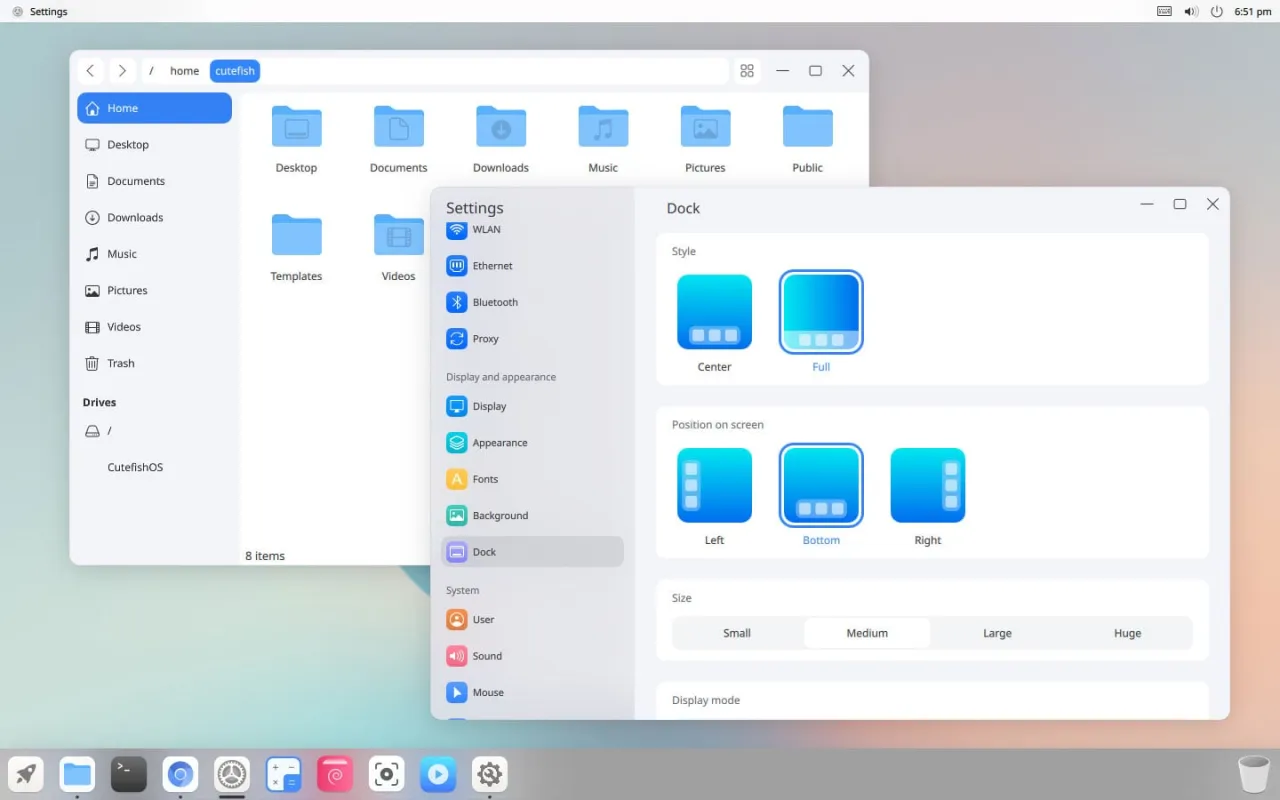Open Appearance settings in the sidebar
1280x800 pixels.
pos(500,442)
